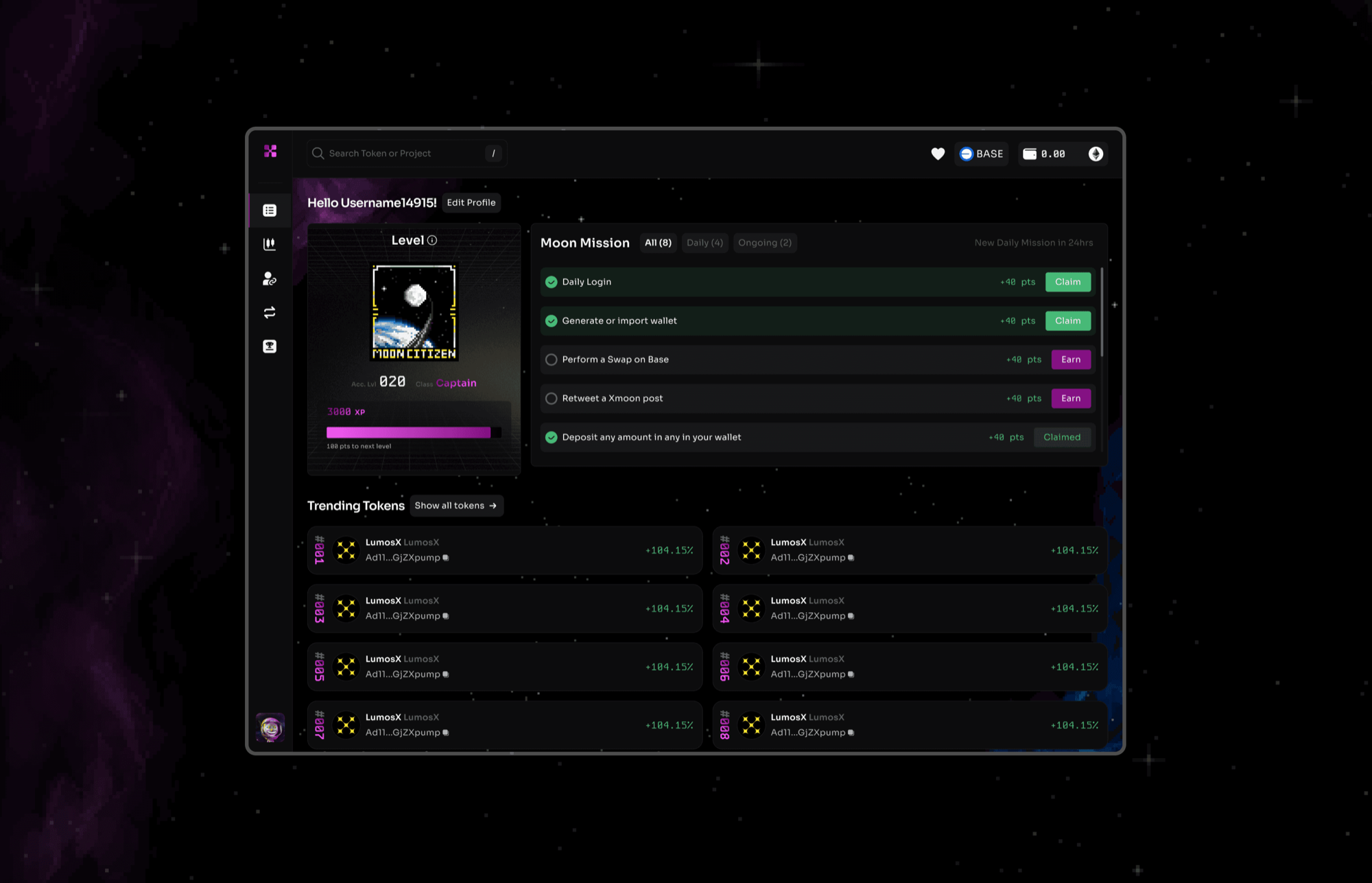
Task: Claim the Daily Login reward
Action: coord(1068,282)
